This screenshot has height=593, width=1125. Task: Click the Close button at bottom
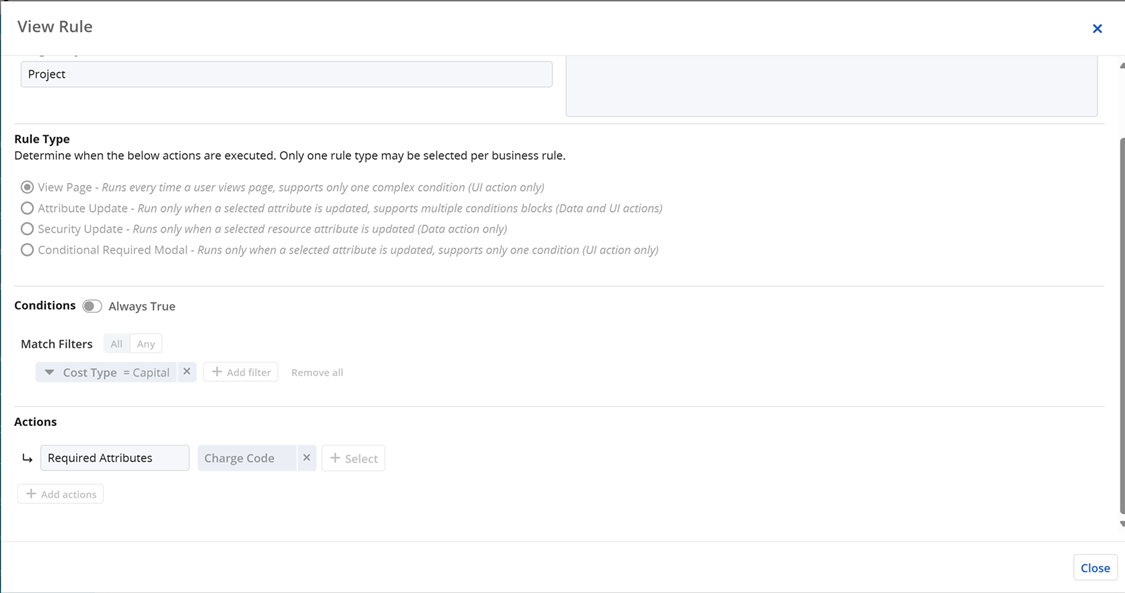pos(1095,568)
